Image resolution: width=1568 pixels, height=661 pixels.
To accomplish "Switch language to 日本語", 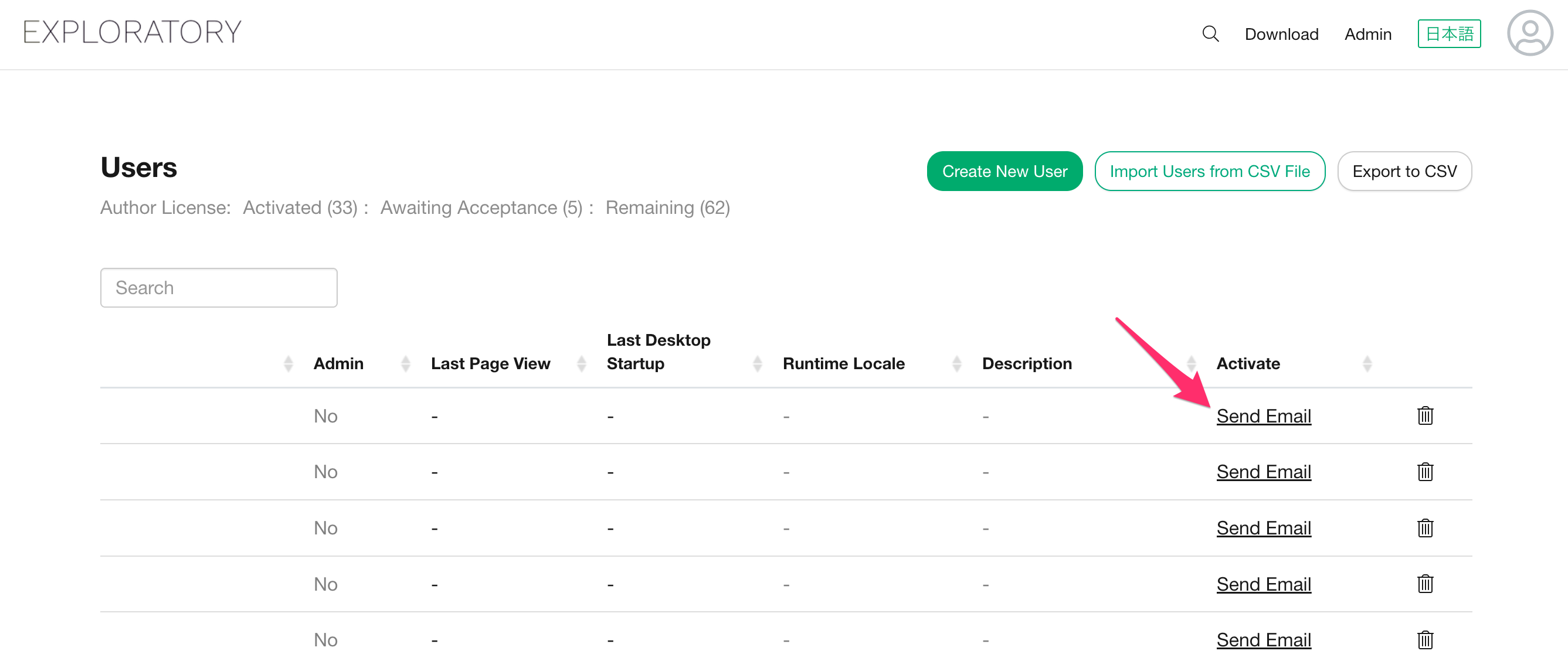I will (1449, 34).
